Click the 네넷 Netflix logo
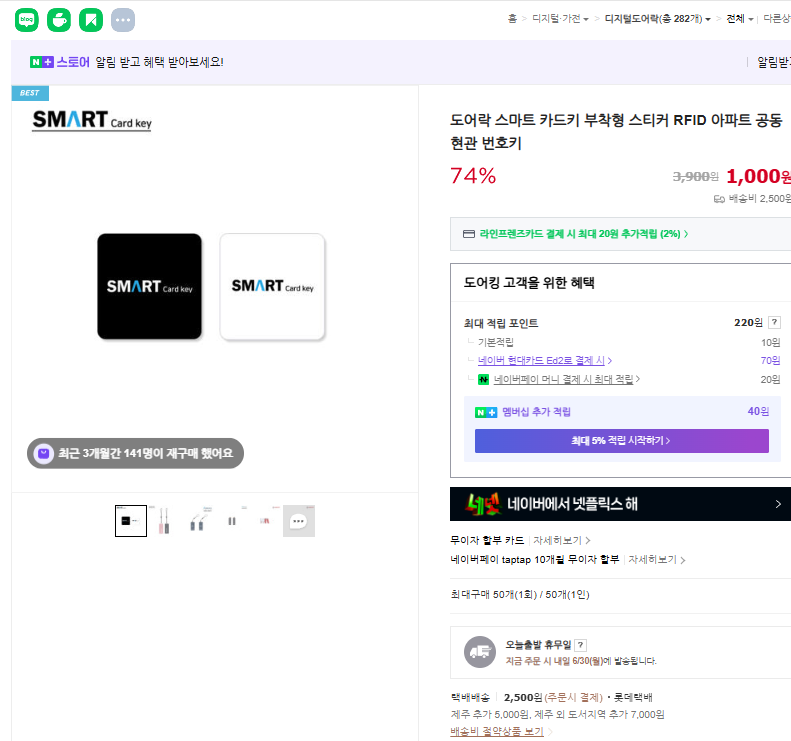 pyautogui.click(x=483, y=504)
